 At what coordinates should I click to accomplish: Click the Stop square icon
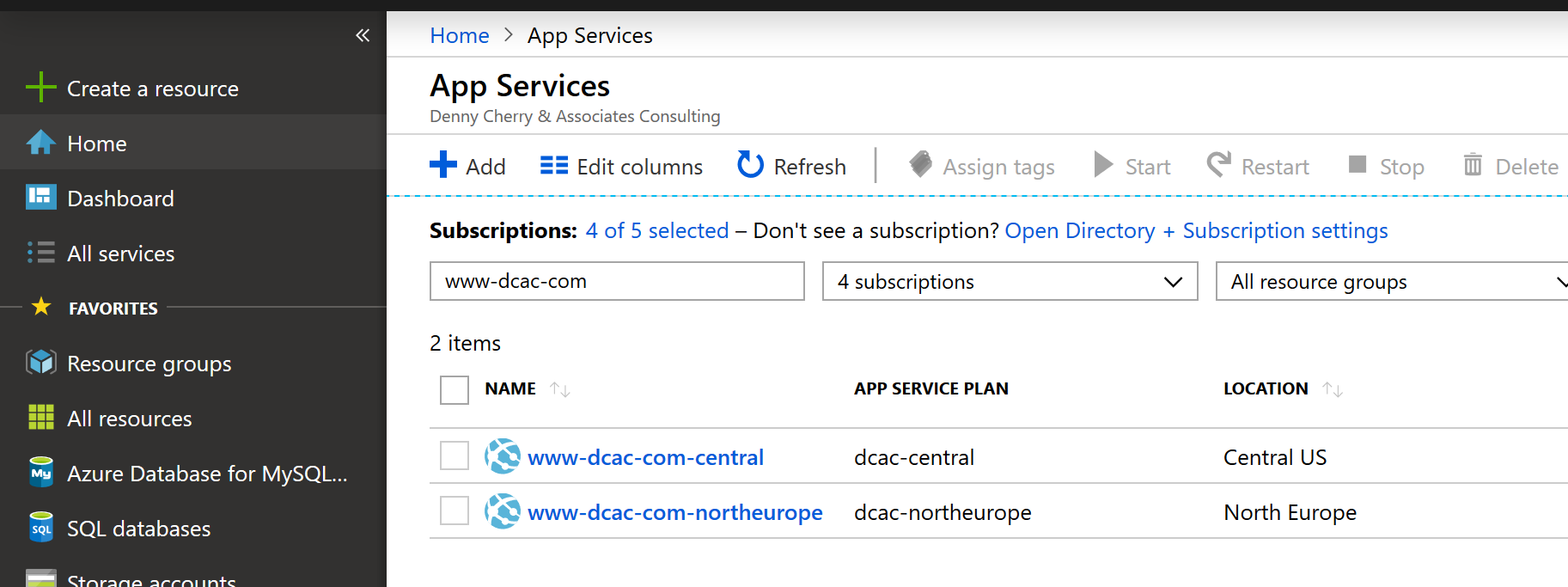pyautogui.click(x=1358, y=164)
